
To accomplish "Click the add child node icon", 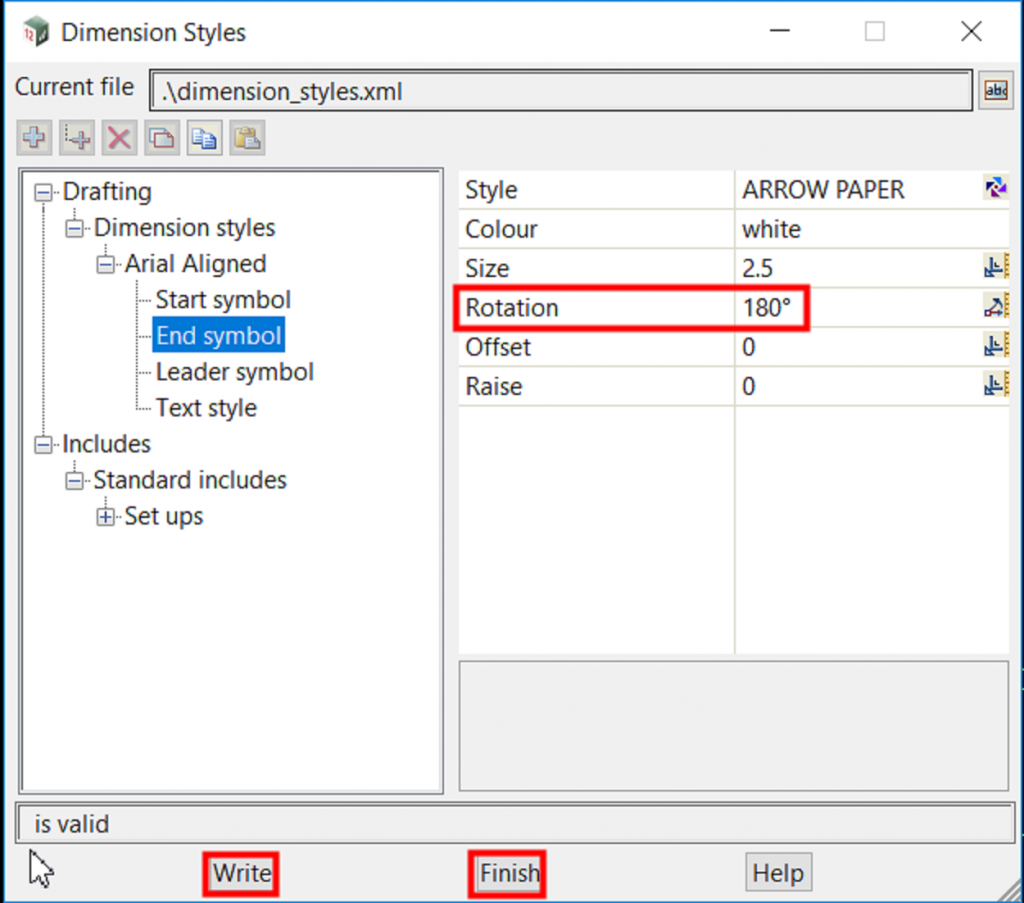I will tap(77, 138).
